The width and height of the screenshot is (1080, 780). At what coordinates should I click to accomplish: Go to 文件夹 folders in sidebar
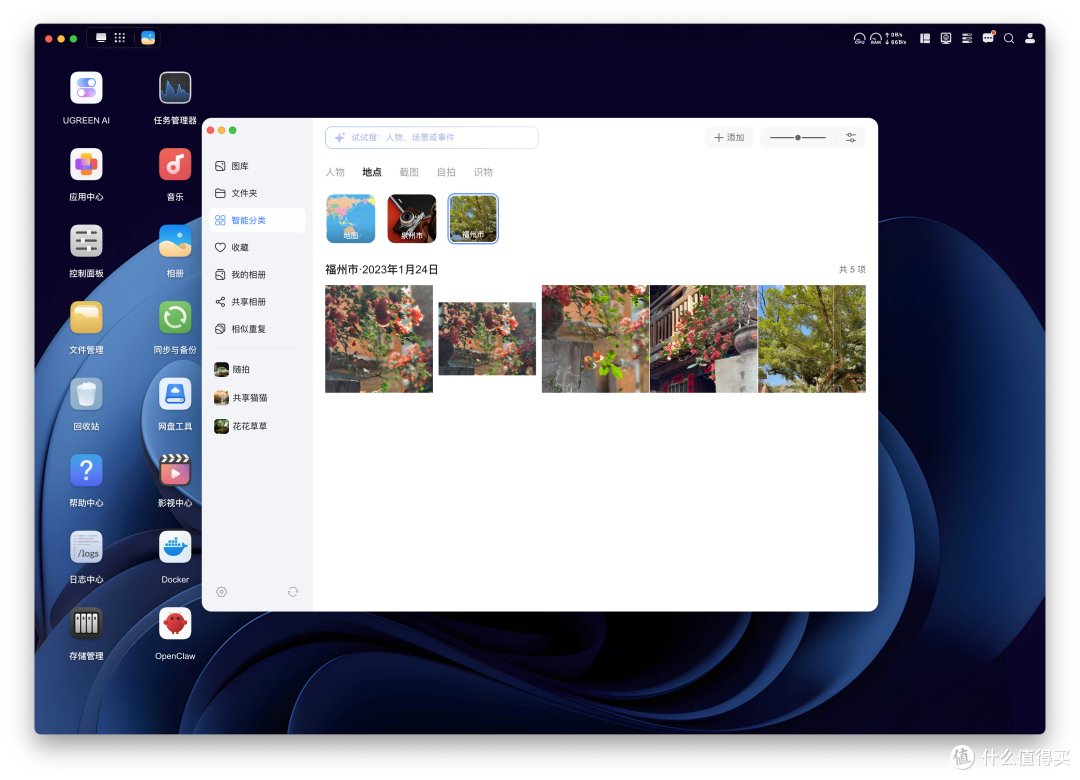258,193
